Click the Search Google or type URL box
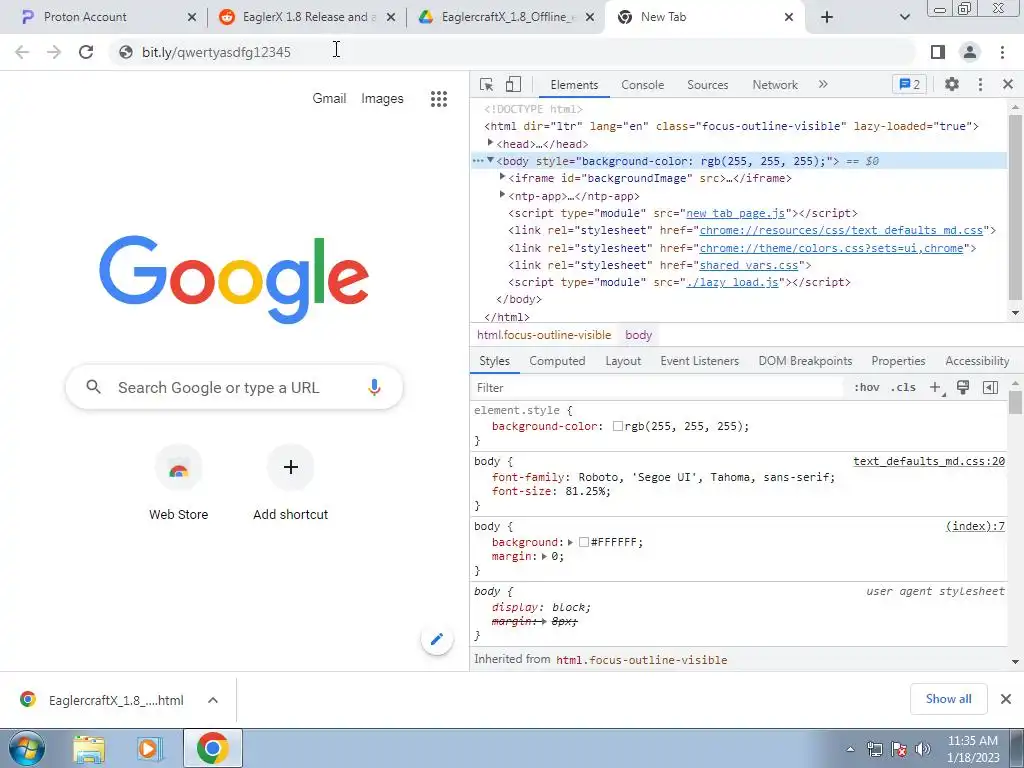1024x768 pixels. point(234,387)
